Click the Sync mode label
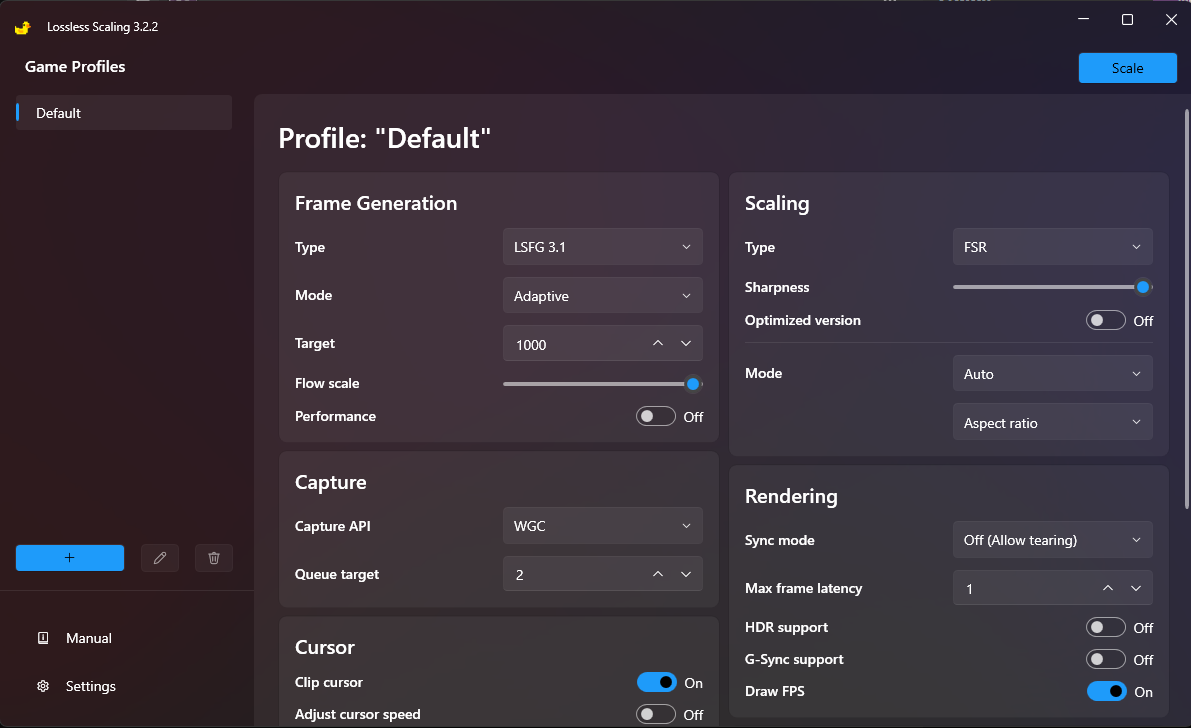Image resolution: width=1191 pixels, height=728 pixels. (x=779, y=540)
